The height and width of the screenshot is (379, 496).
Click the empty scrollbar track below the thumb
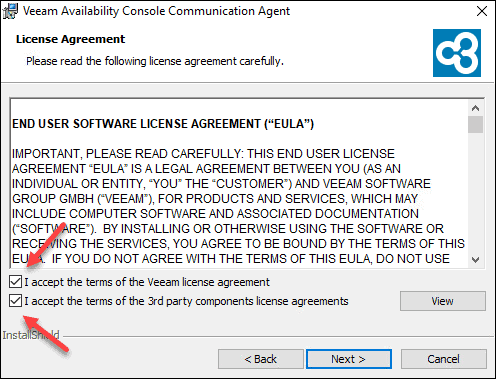click(476, 192)
